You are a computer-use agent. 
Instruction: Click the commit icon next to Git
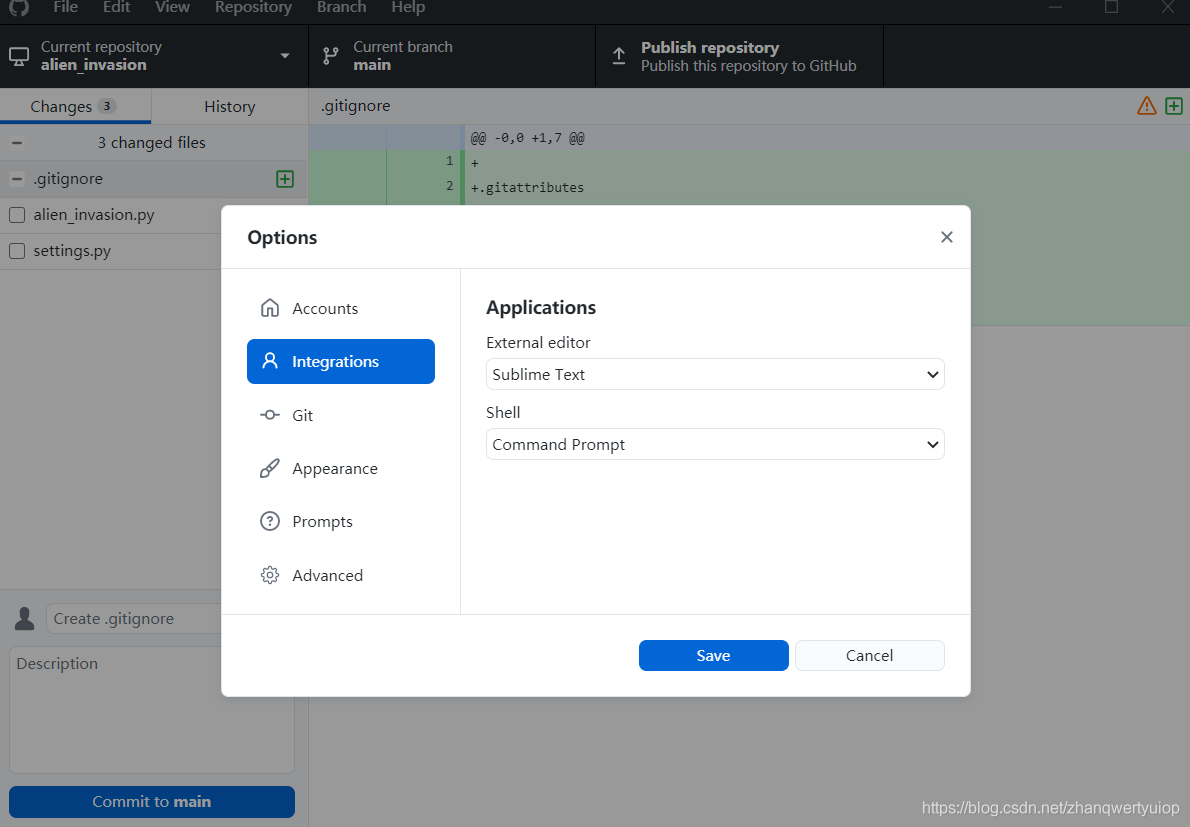269,415
